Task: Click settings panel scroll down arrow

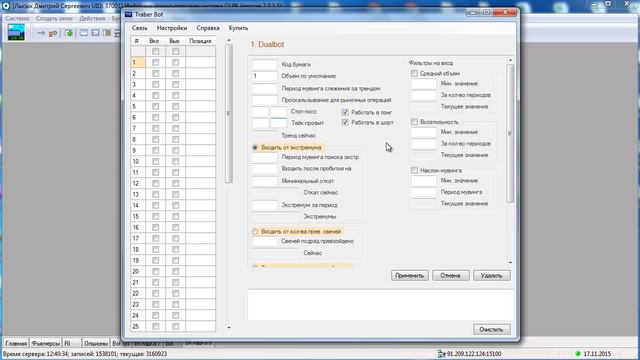Action: click(510, 263)
